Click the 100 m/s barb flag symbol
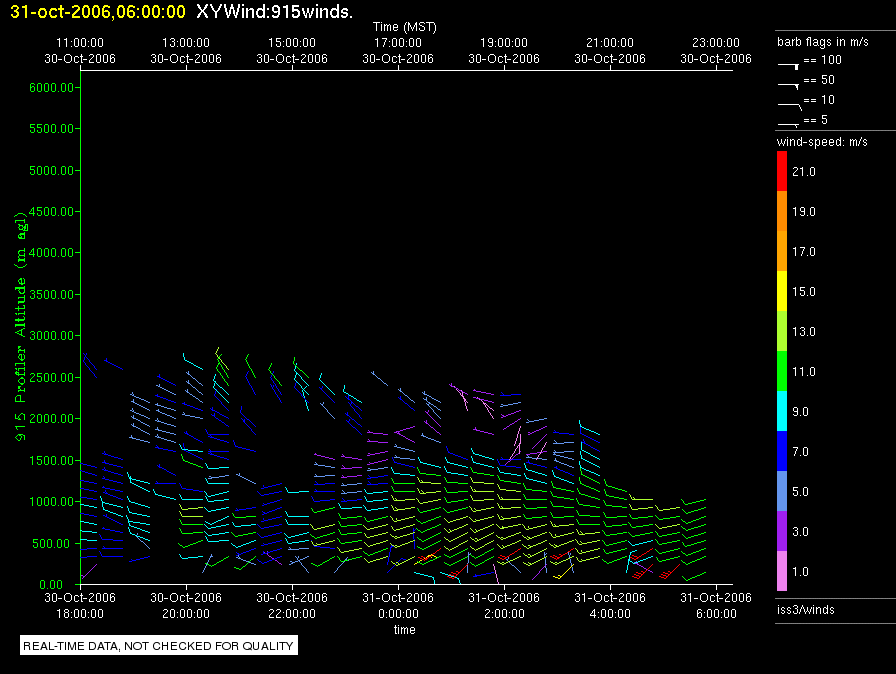This screenshot has height=674, width=896. [788, 63]
